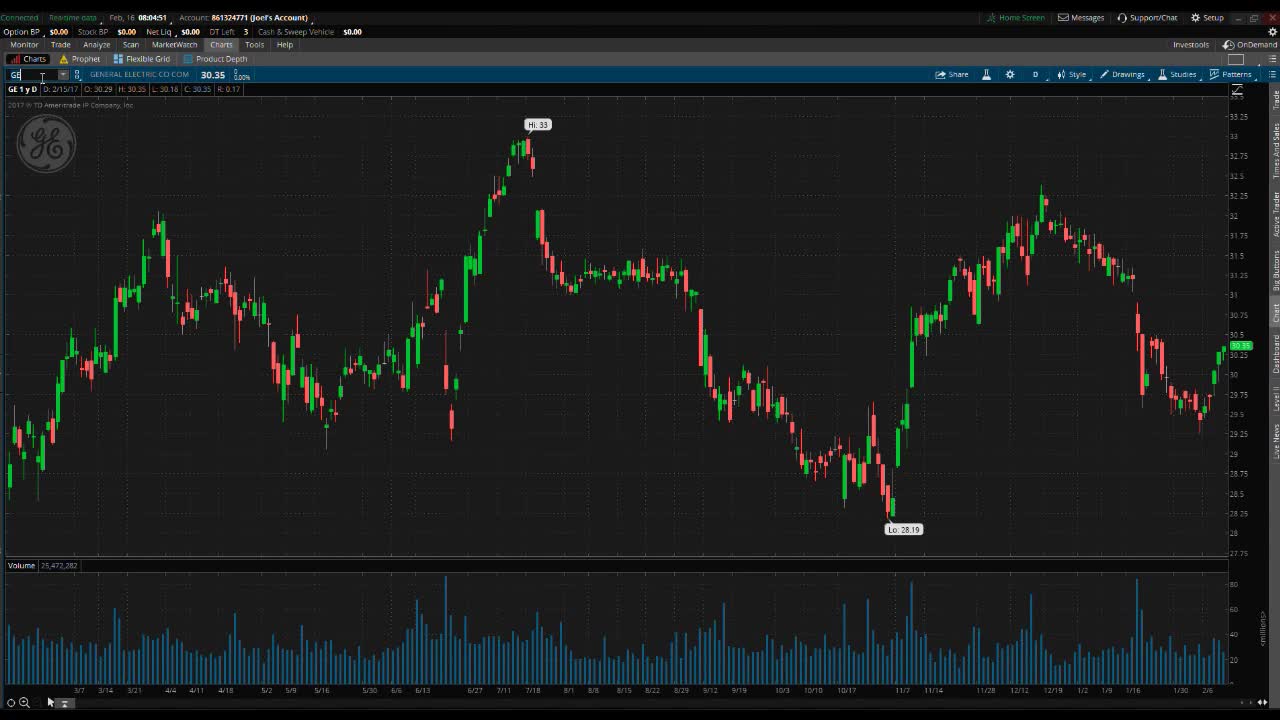The image size is (1280, 720).
Task: Switch to the MarketWatch tab
Action: (x=174, y=45)
